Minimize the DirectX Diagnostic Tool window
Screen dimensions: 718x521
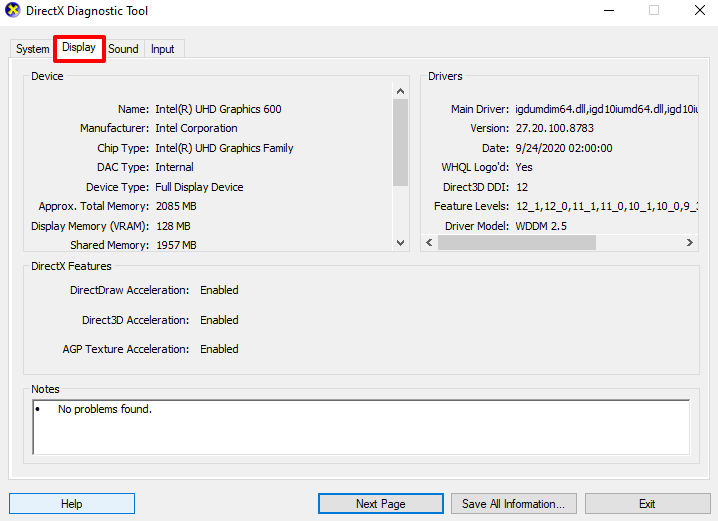(x=609, y=10)
